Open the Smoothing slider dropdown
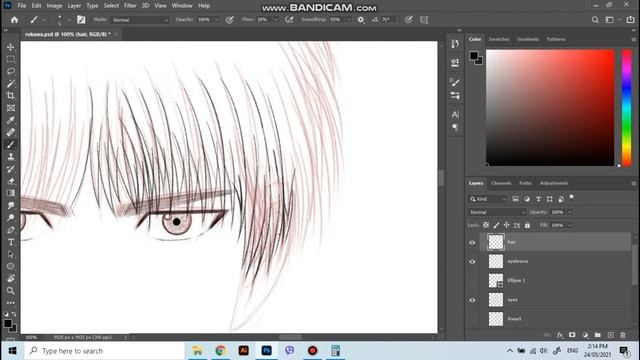This screenshot has height=360, width=640. (x=349, y=20)
